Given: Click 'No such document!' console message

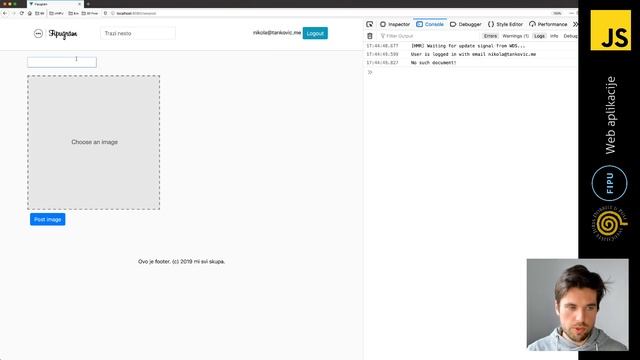Looking at the screenshot, I should (x=433, y=63).
